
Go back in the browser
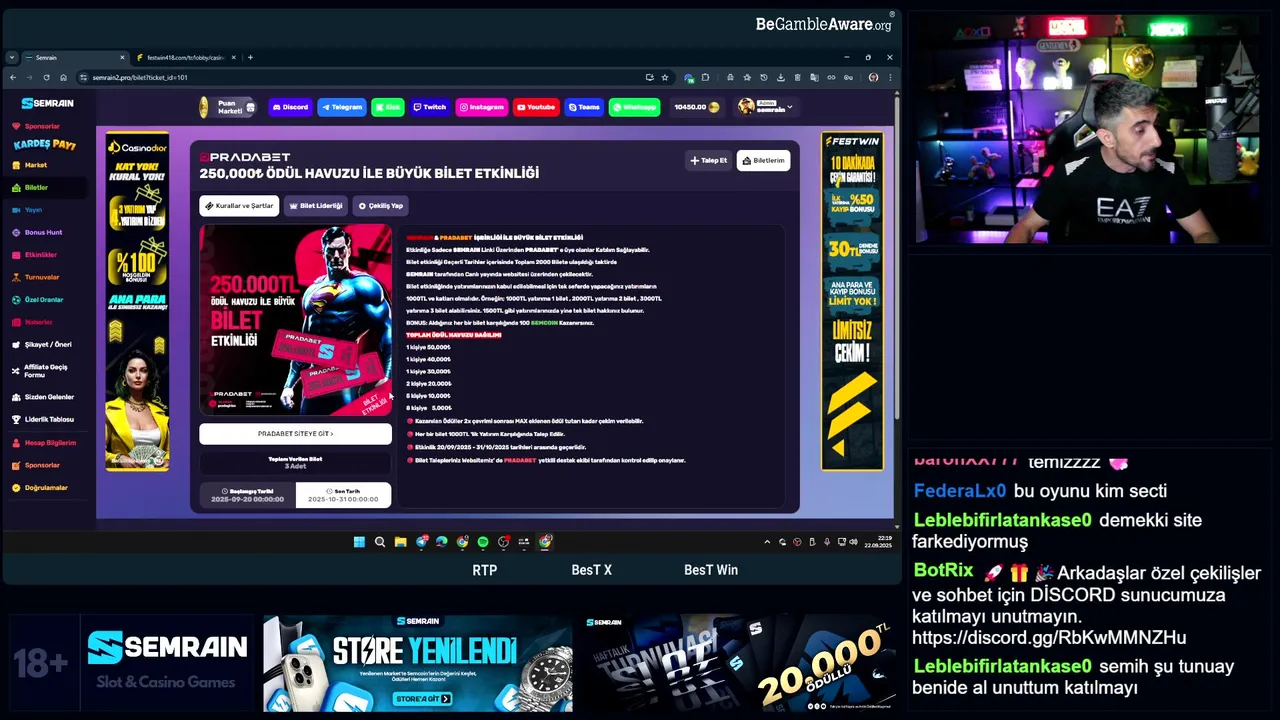(12, 77)
